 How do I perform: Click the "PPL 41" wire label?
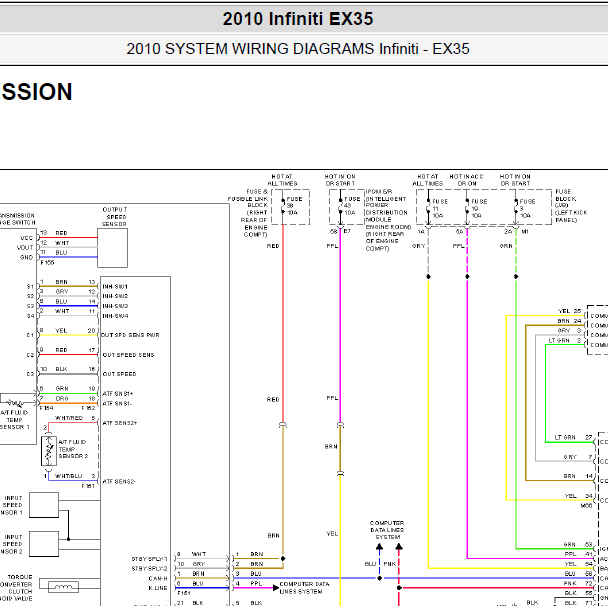(x=578, y=554)
